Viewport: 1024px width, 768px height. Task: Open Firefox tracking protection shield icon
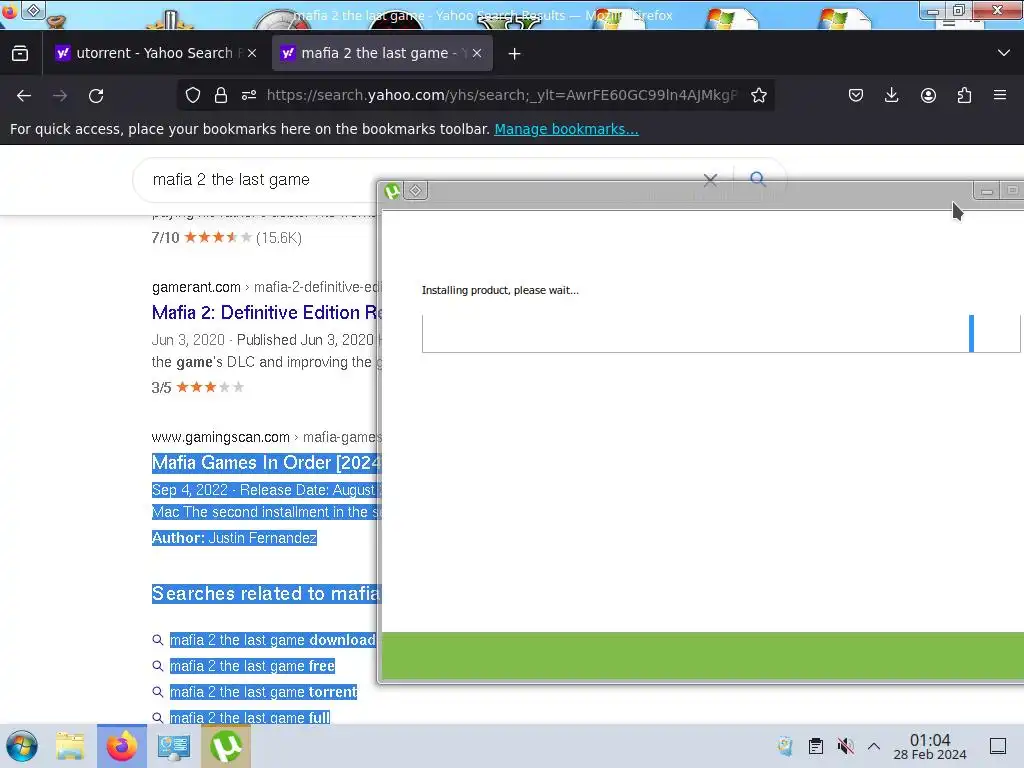(193, 95)
